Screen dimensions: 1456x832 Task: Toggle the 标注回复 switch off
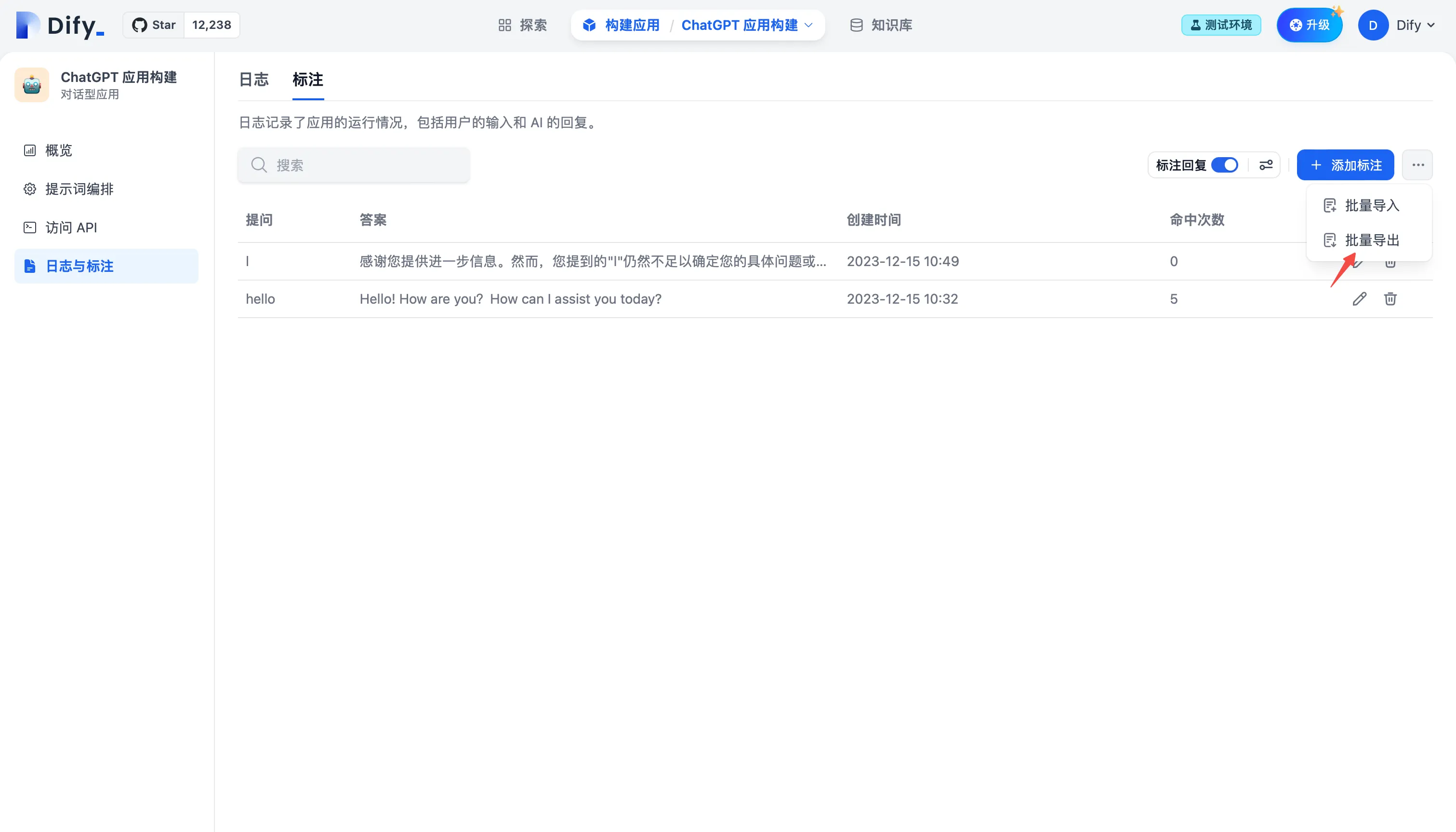1225,165
